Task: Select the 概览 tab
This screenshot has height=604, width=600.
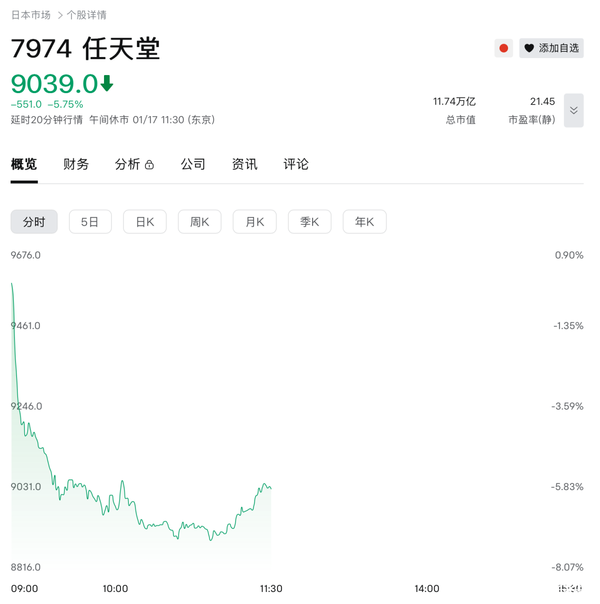Action: coord(24,164)
